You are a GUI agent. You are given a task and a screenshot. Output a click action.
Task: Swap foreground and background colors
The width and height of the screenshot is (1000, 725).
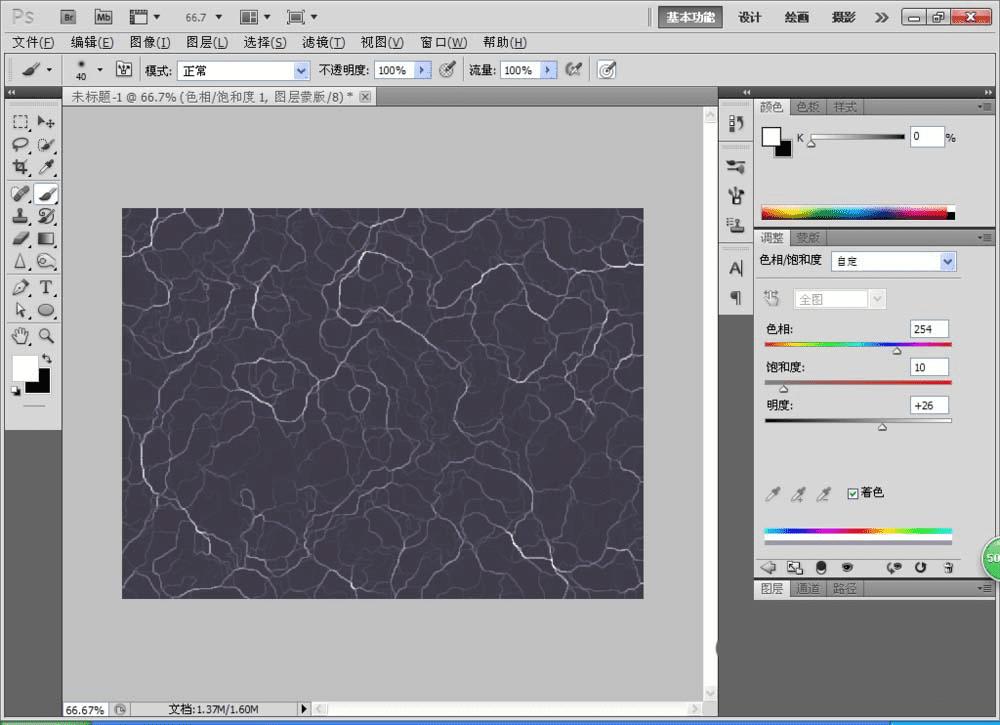pos(46,358)
